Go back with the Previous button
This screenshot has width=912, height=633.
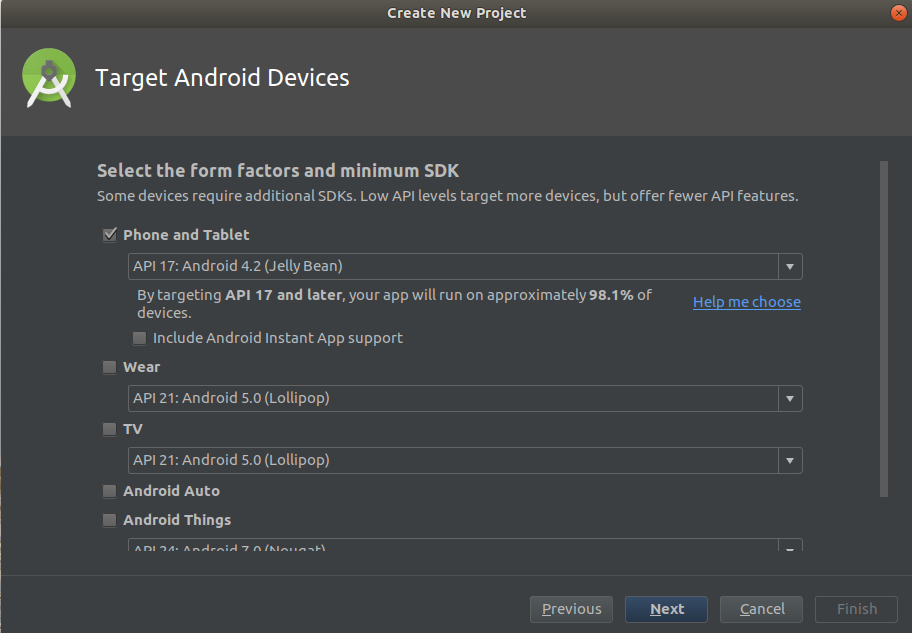[x=571, y=609]
